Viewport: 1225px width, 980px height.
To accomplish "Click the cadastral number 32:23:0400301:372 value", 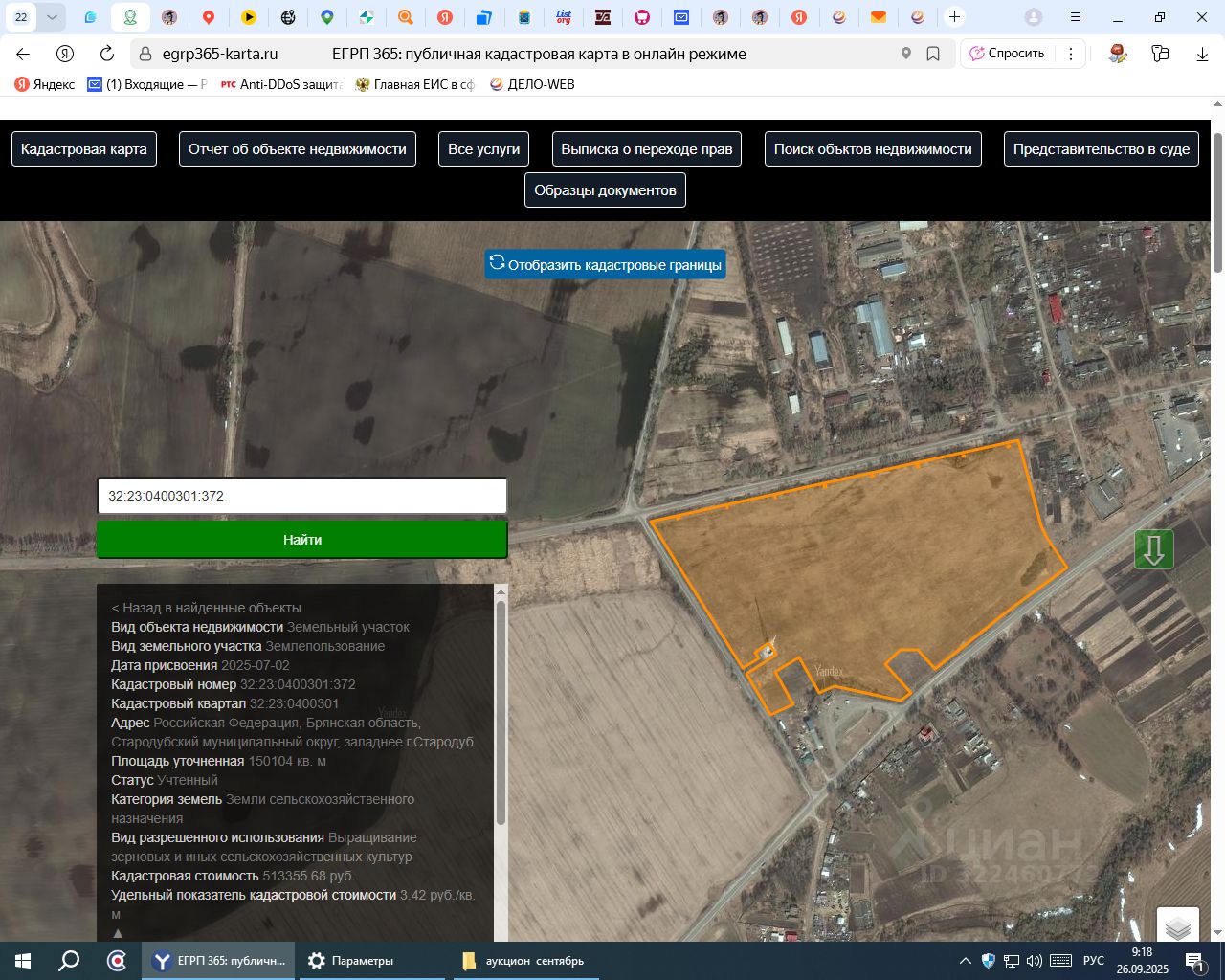I will tap(298, 684).
